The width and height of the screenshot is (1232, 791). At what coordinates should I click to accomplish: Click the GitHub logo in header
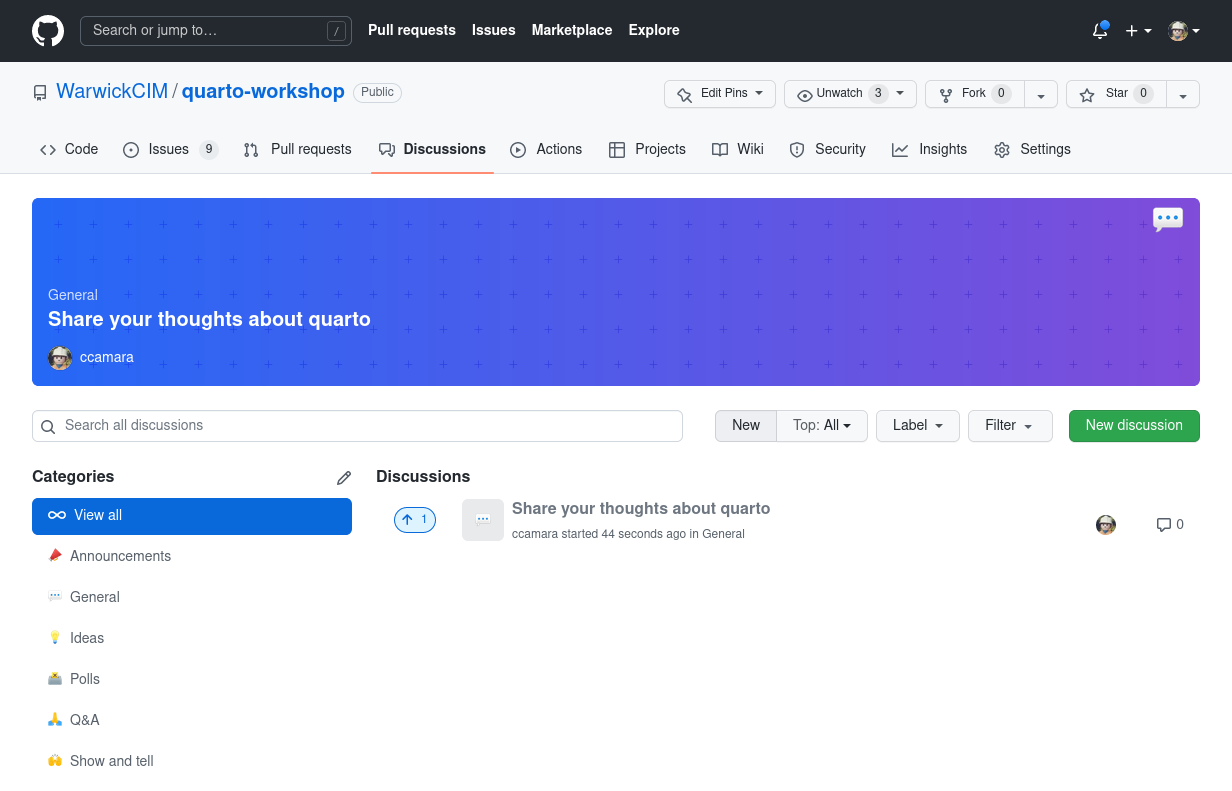(x=48, y=31)
